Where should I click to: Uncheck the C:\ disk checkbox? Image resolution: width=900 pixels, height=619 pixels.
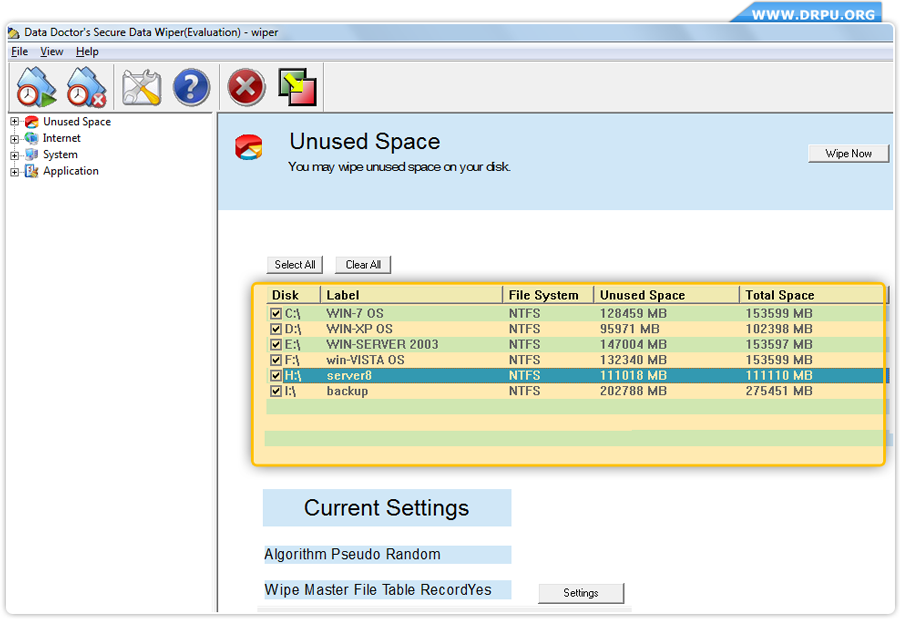pyautogui.click(x=276, y=314)
